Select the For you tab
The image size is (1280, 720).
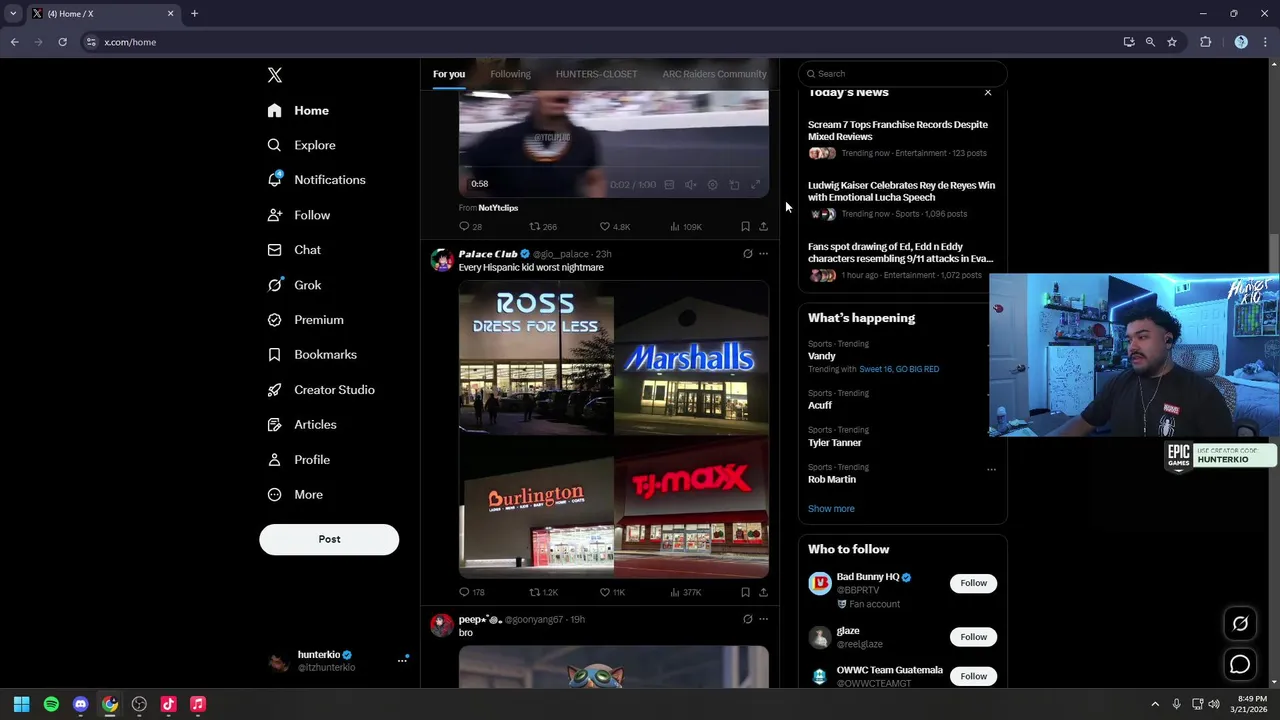(449, 74)
